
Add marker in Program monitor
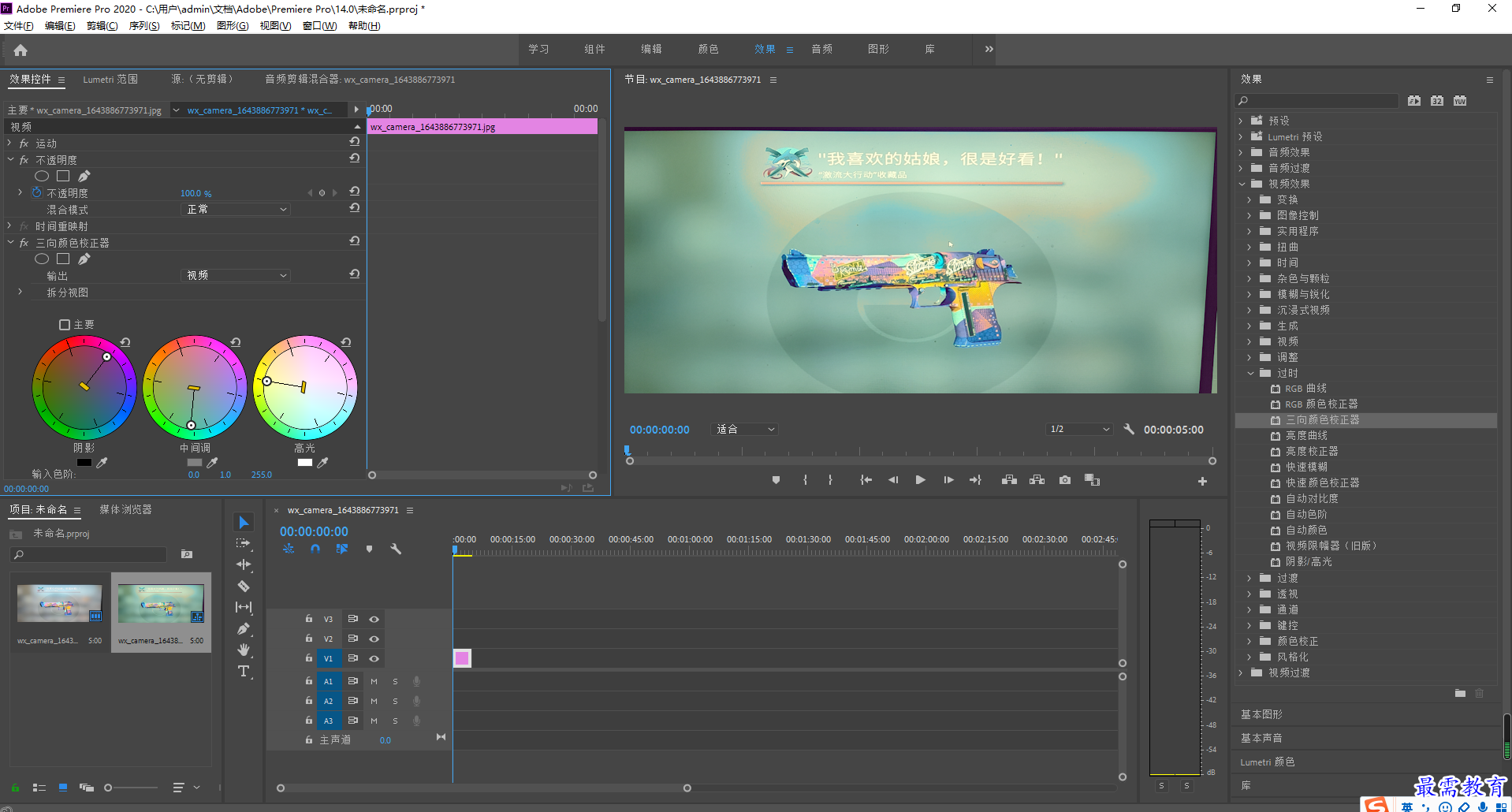coord(776,480)
